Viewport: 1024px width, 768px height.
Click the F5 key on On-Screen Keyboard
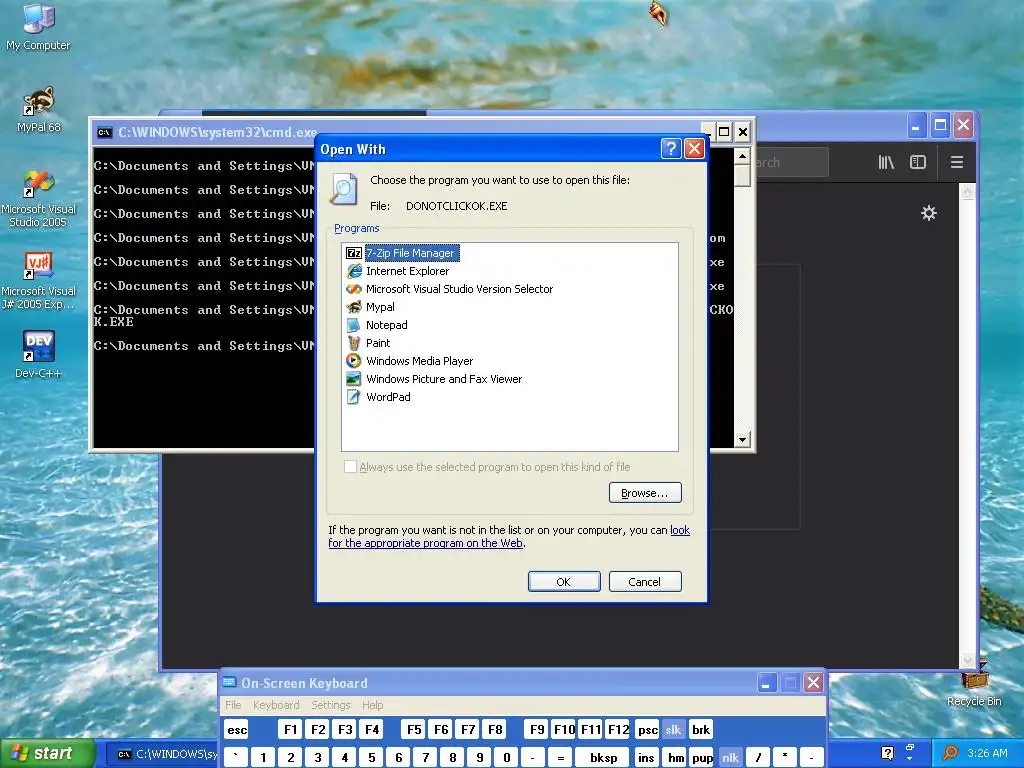pyautogui.click(x=414, y=729)
